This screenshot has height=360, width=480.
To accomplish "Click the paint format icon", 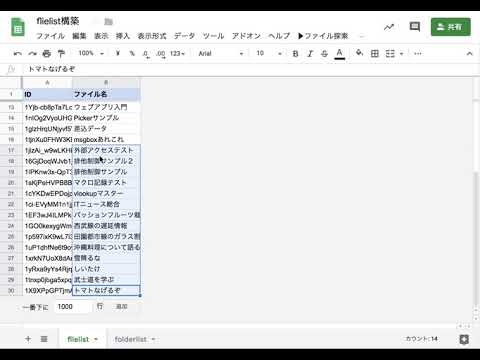I will coord(61,53).
